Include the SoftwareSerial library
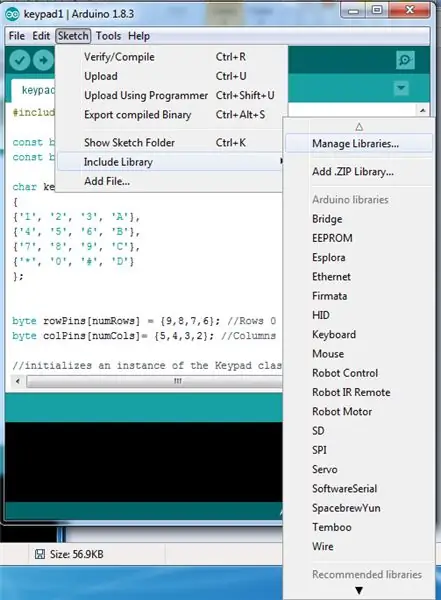The image size is (441, 600). pyautogui.click(x=359, y=489)
